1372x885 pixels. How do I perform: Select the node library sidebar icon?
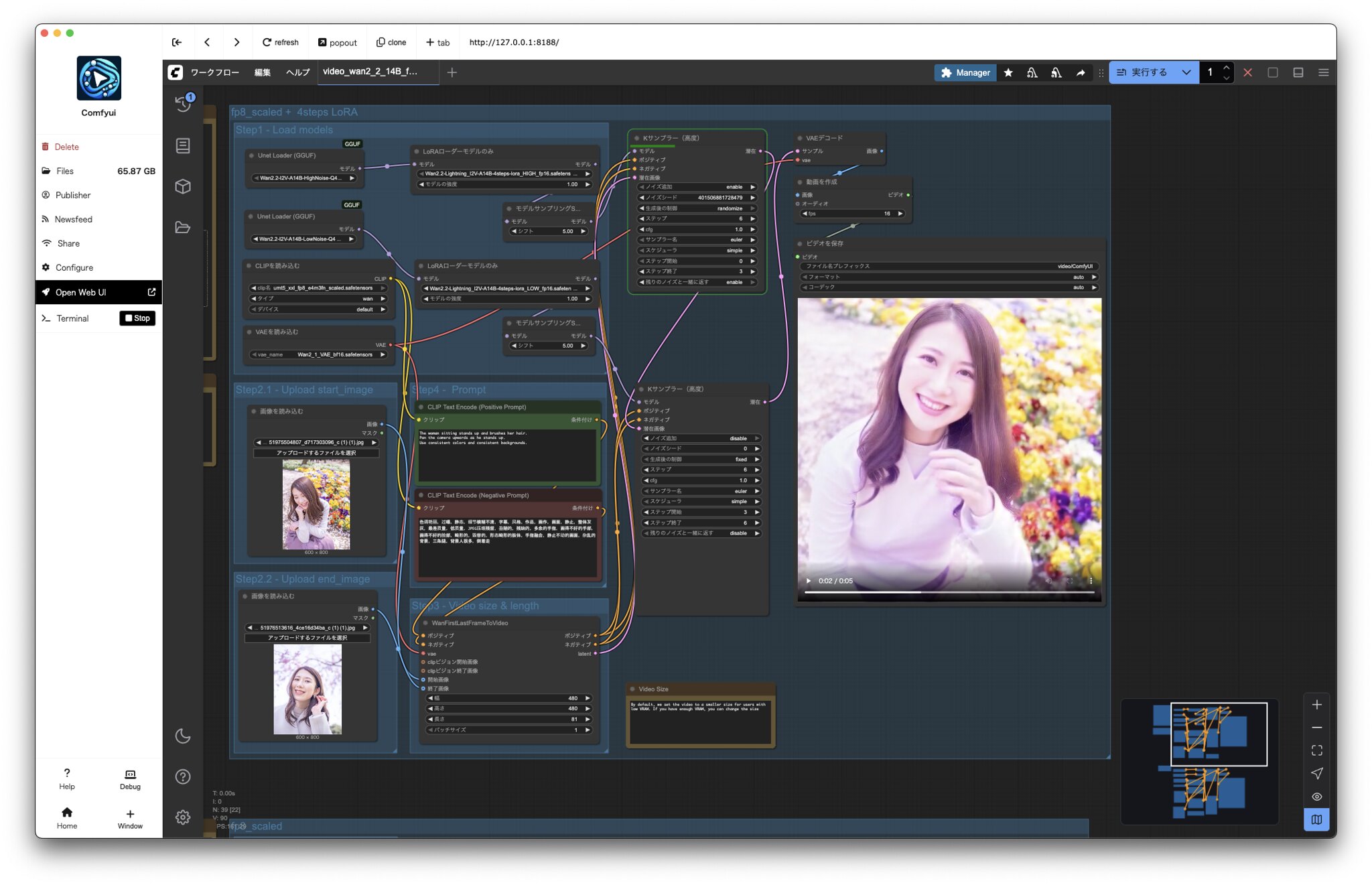click(182, 145)
